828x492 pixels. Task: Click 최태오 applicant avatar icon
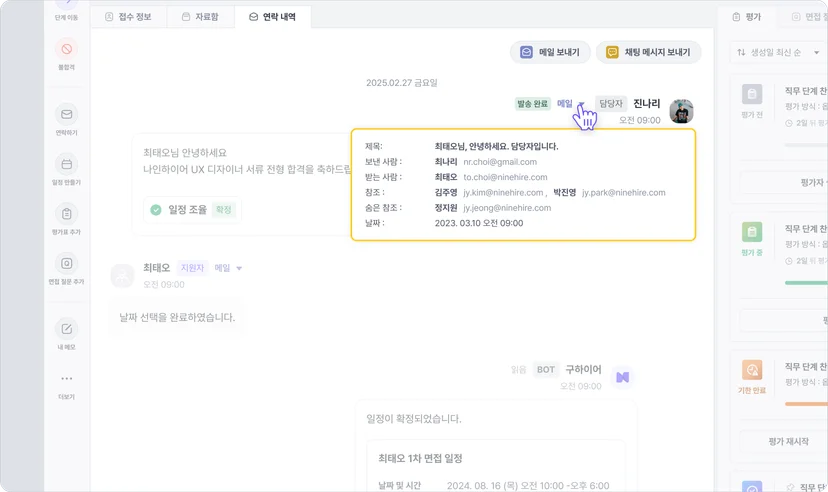pyautogui.click(x=123, y=276)
